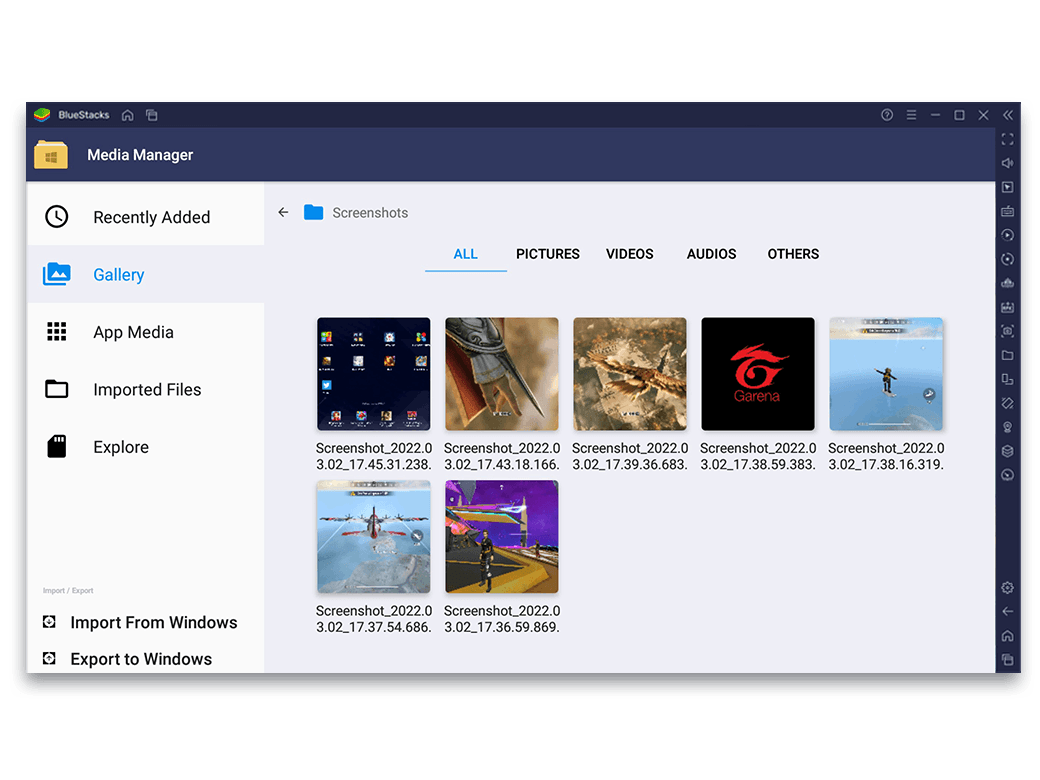The image size is (1040, 780).
Task: Go back using arrow beside Screenshots
Action: [x=283, y=212]
